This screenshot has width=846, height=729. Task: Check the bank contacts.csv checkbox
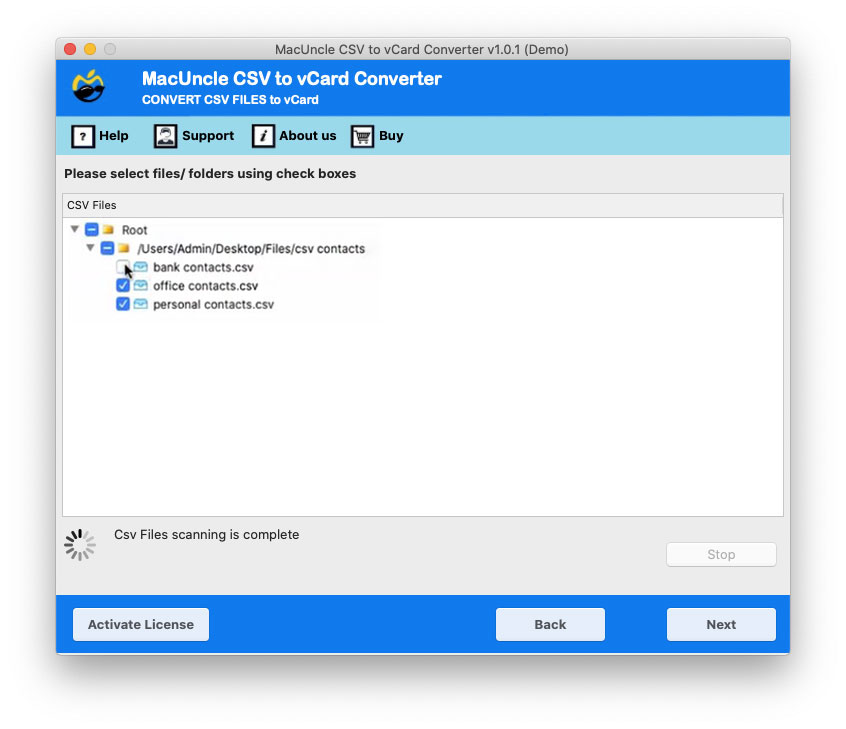pos(122,267)
